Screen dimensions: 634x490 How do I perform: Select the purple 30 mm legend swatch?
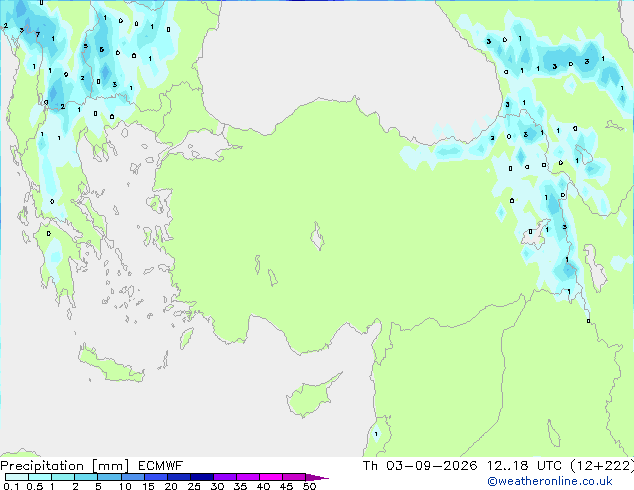pos(225,477)
